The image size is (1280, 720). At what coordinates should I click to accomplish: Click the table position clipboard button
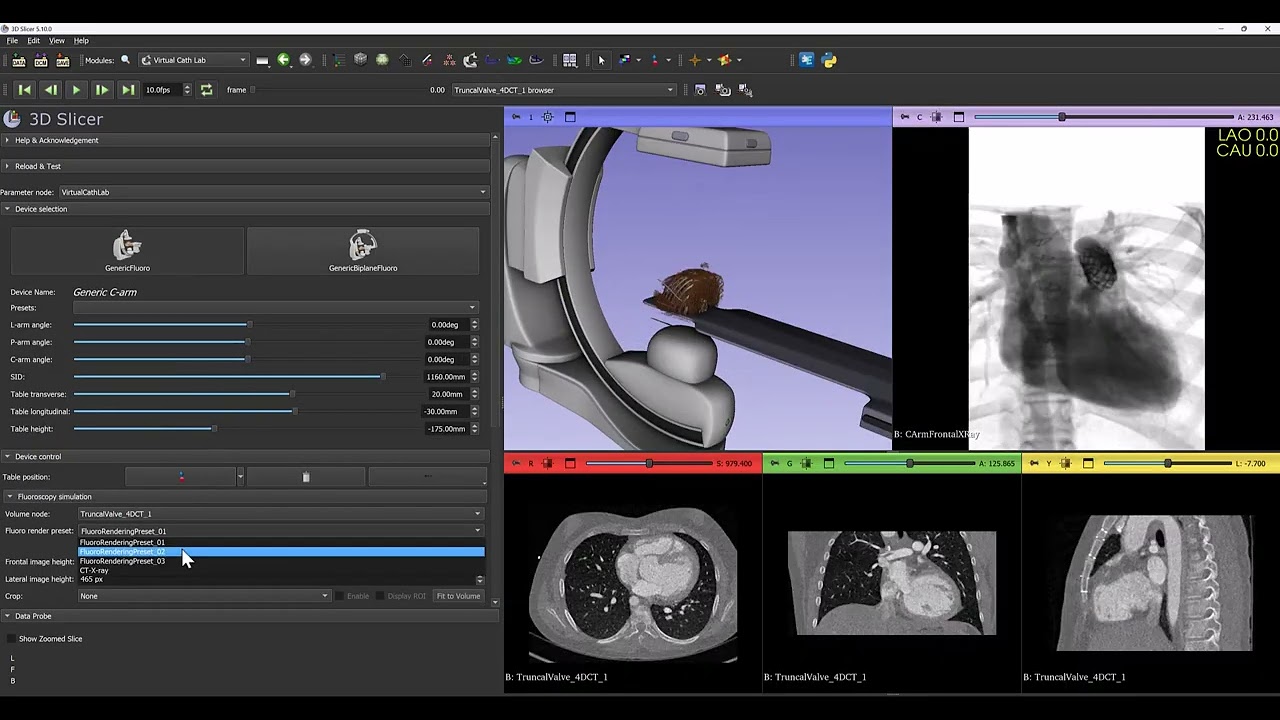point(306,477)
